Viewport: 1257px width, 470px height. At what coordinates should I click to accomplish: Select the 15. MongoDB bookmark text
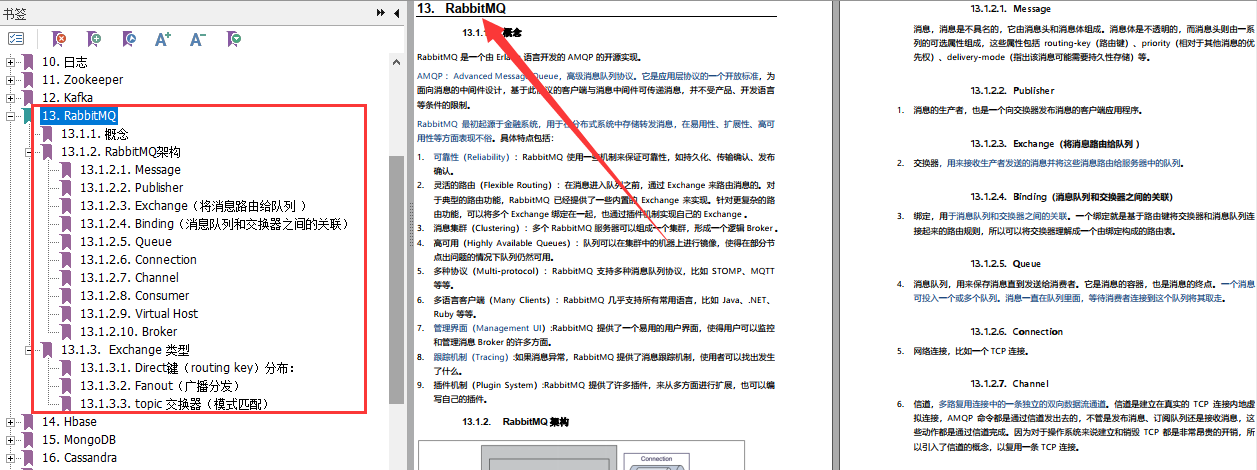coord(78,440)
